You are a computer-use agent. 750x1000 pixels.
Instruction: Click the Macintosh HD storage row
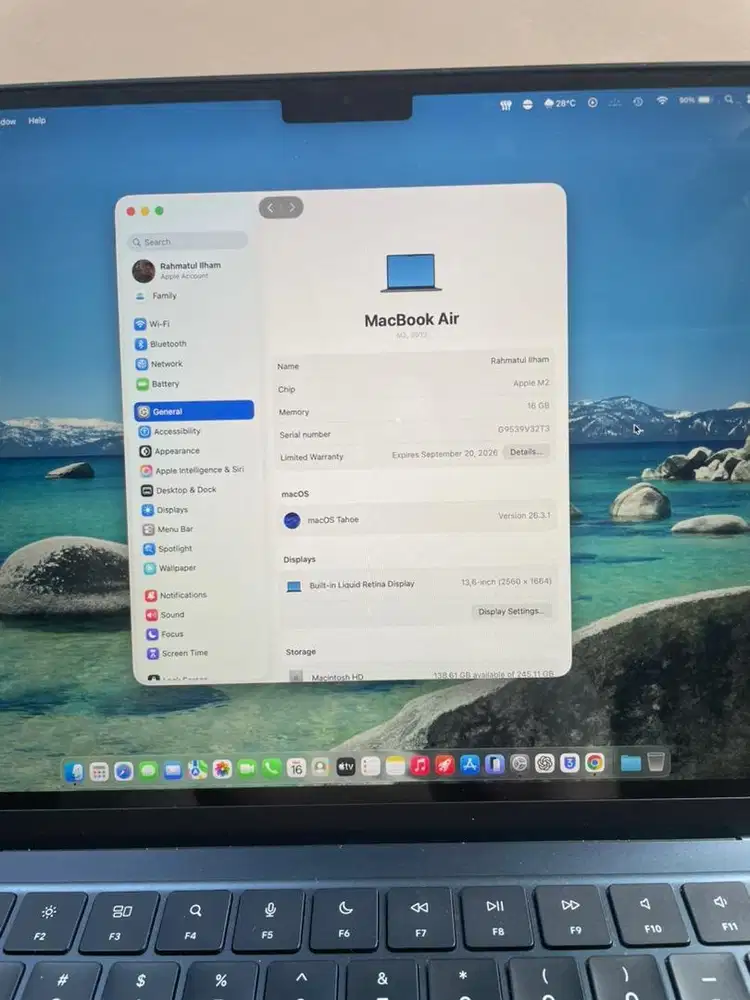[421, 675]
